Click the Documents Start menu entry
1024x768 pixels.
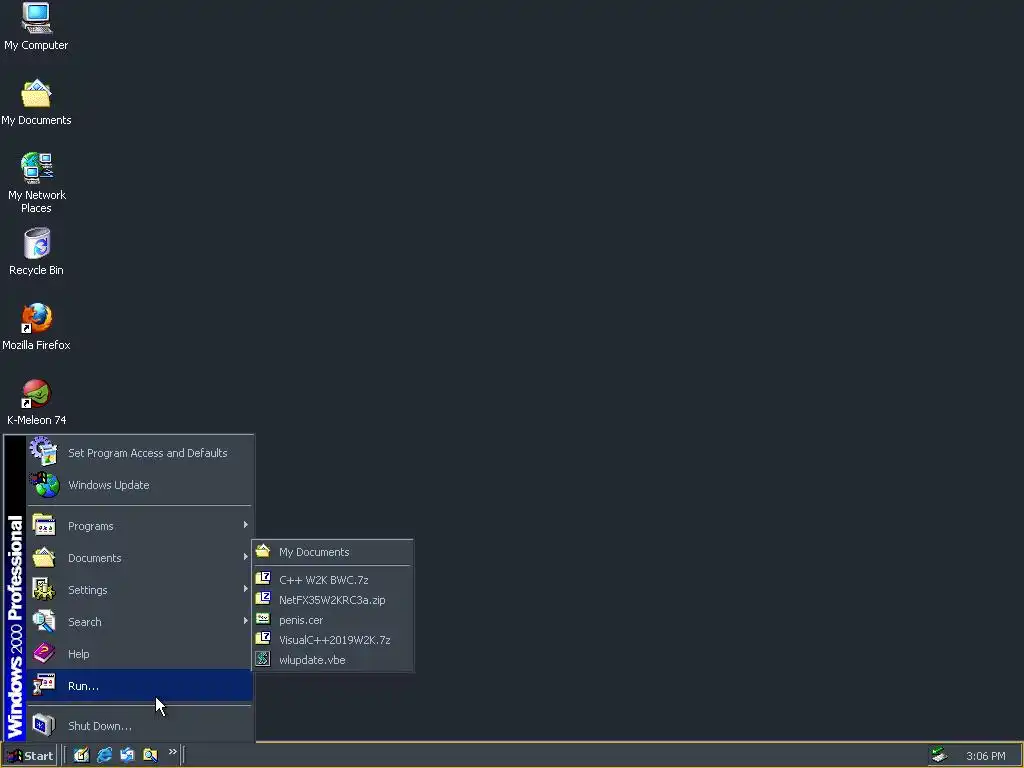click(140, 558)
